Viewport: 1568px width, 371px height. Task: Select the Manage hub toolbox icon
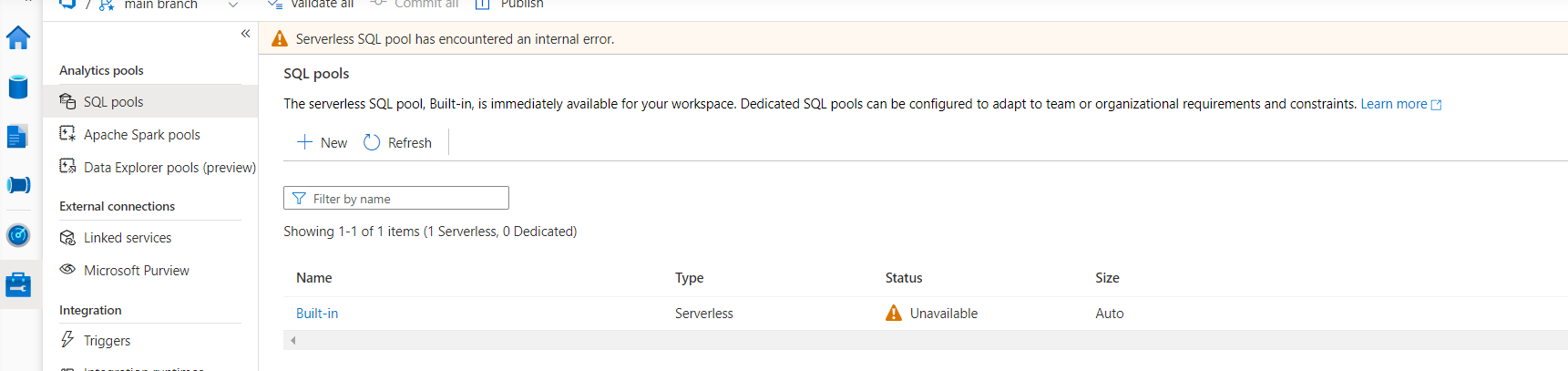coord(18,284)
